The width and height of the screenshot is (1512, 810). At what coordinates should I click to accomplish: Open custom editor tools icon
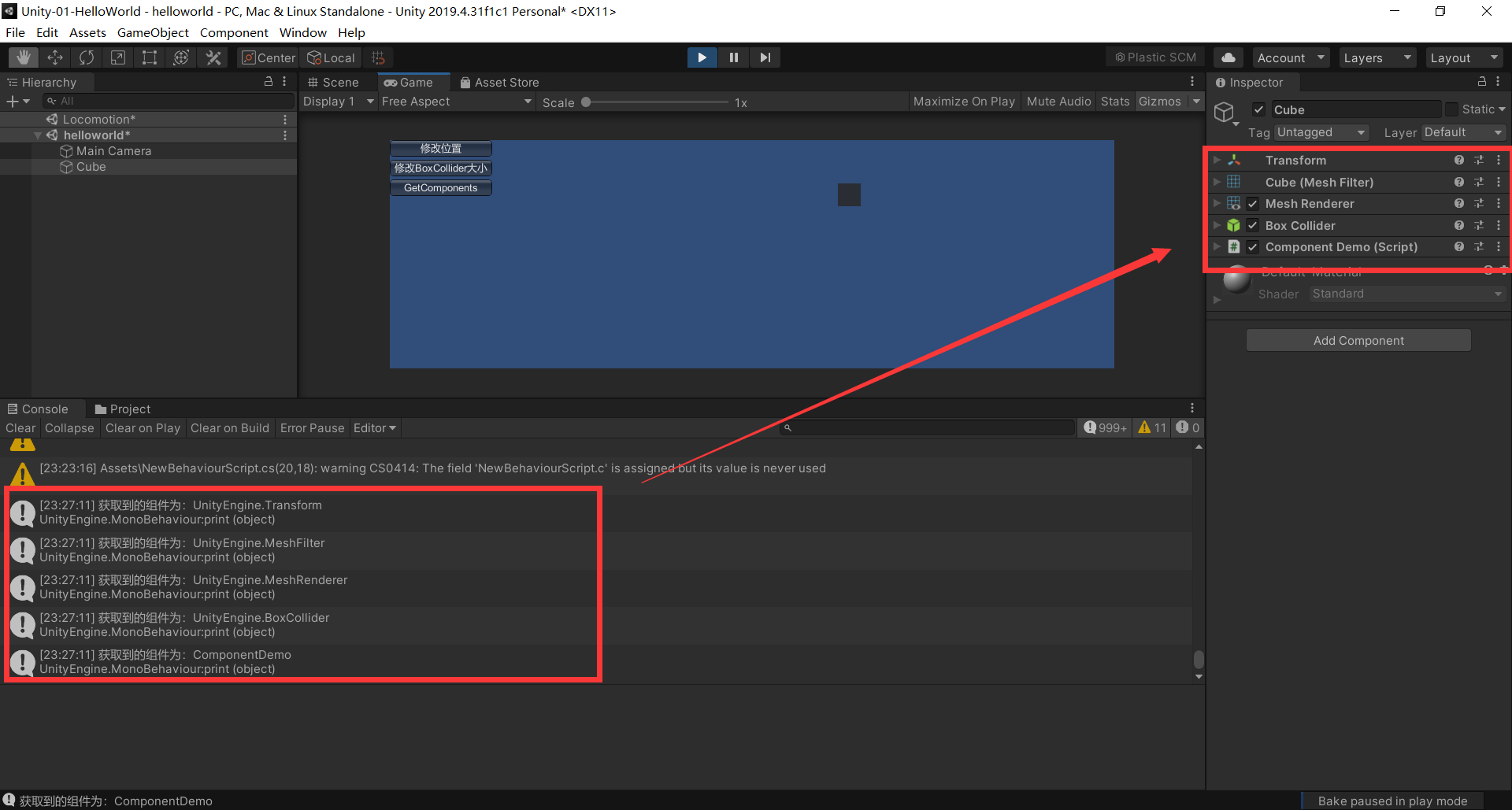click(213, 57)
